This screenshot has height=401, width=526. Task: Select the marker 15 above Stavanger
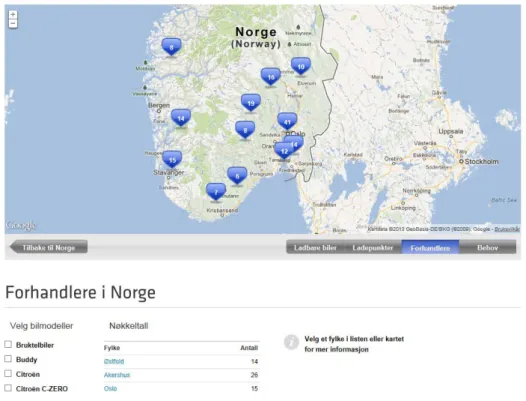(x=172, y=160)
